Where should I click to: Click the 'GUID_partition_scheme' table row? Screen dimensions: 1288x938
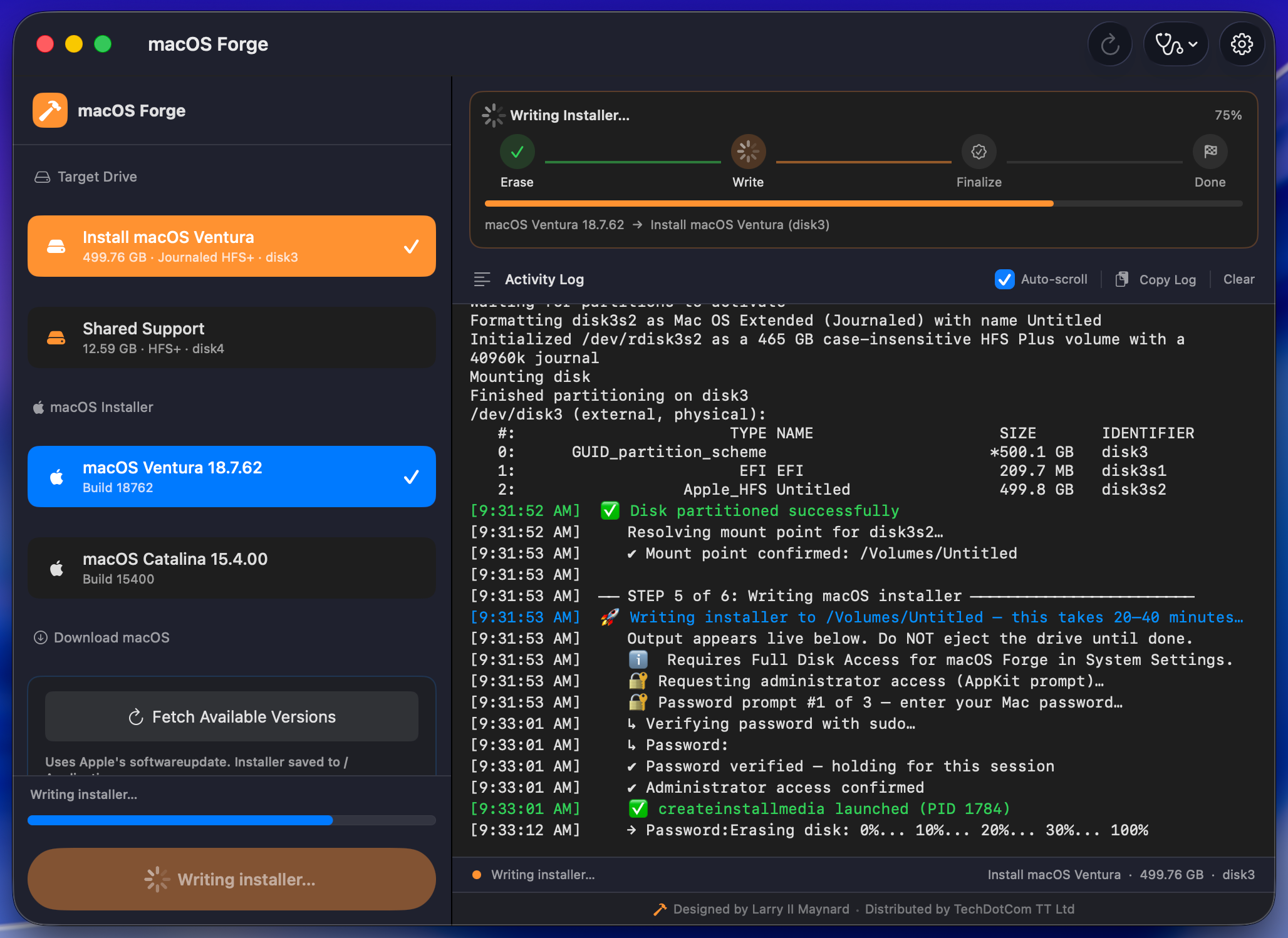[823, 452]
